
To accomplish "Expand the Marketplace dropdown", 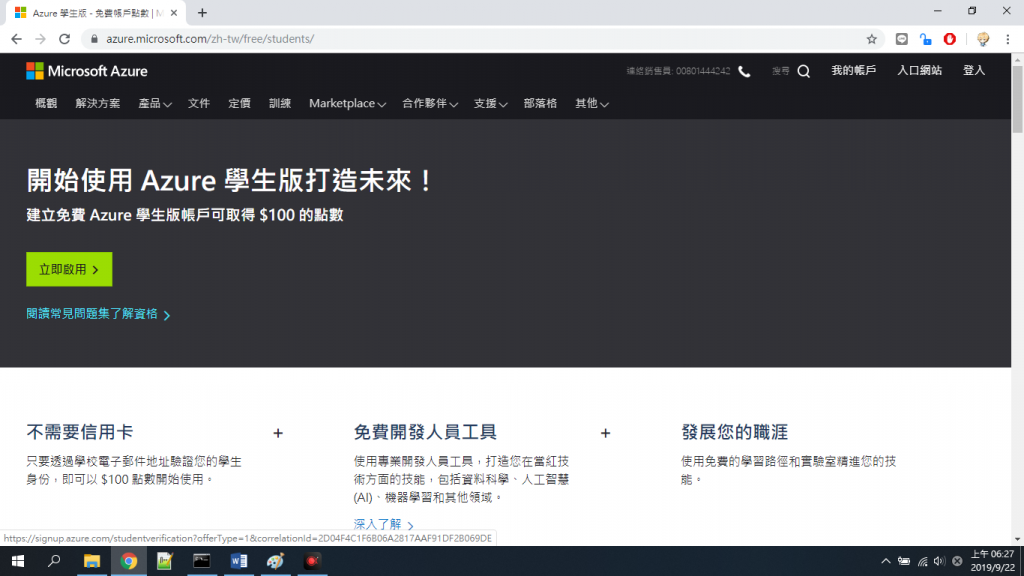I will [347, 103].
